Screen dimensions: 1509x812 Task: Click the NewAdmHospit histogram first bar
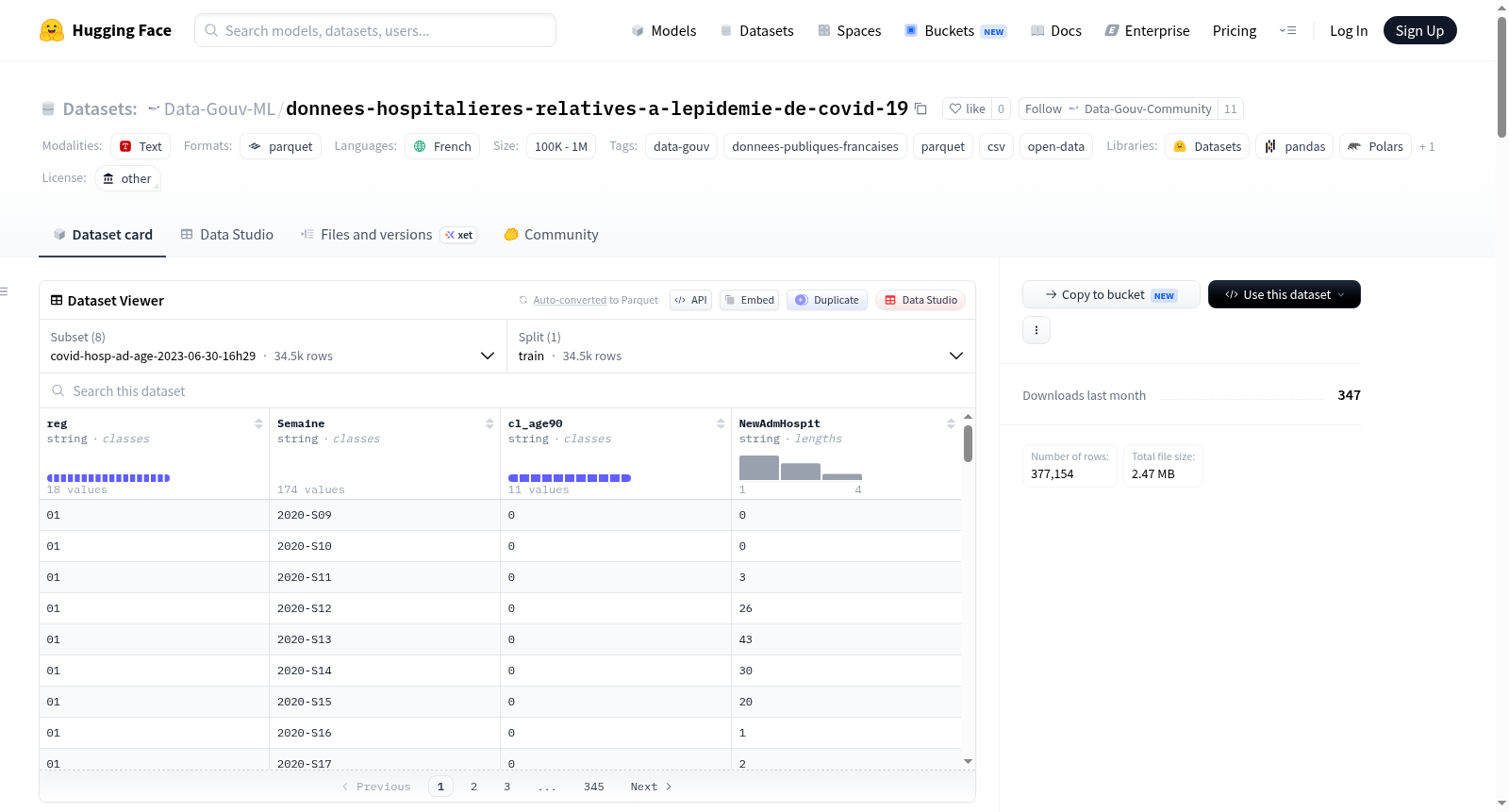coord(758,468)
